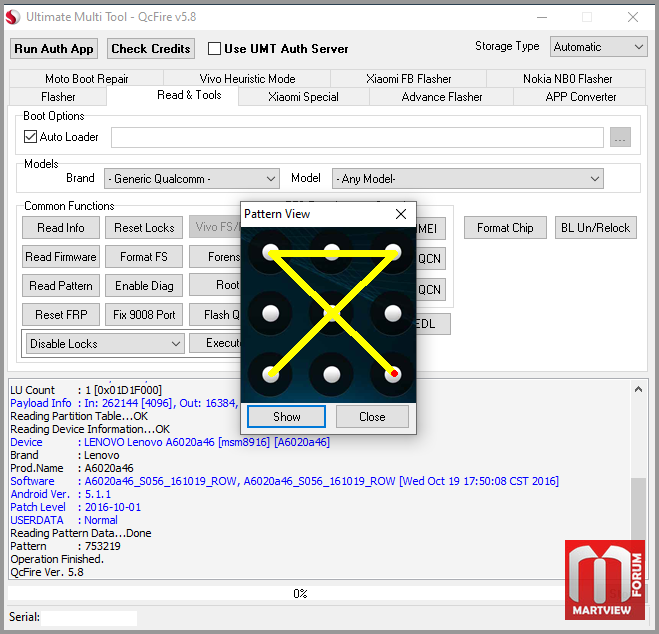Click the top-middle pattern dot
659x634 pixels.
(332, 253)
